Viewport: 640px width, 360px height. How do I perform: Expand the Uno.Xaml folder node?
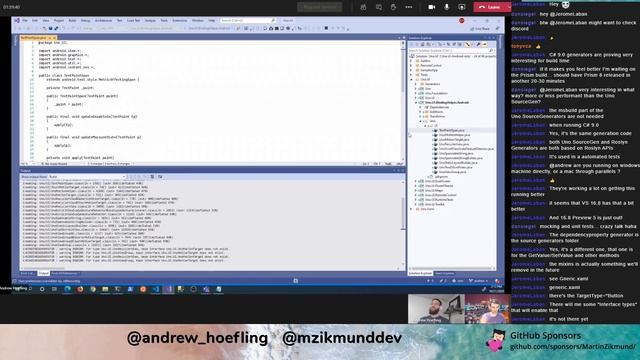[x=411, y=209]
